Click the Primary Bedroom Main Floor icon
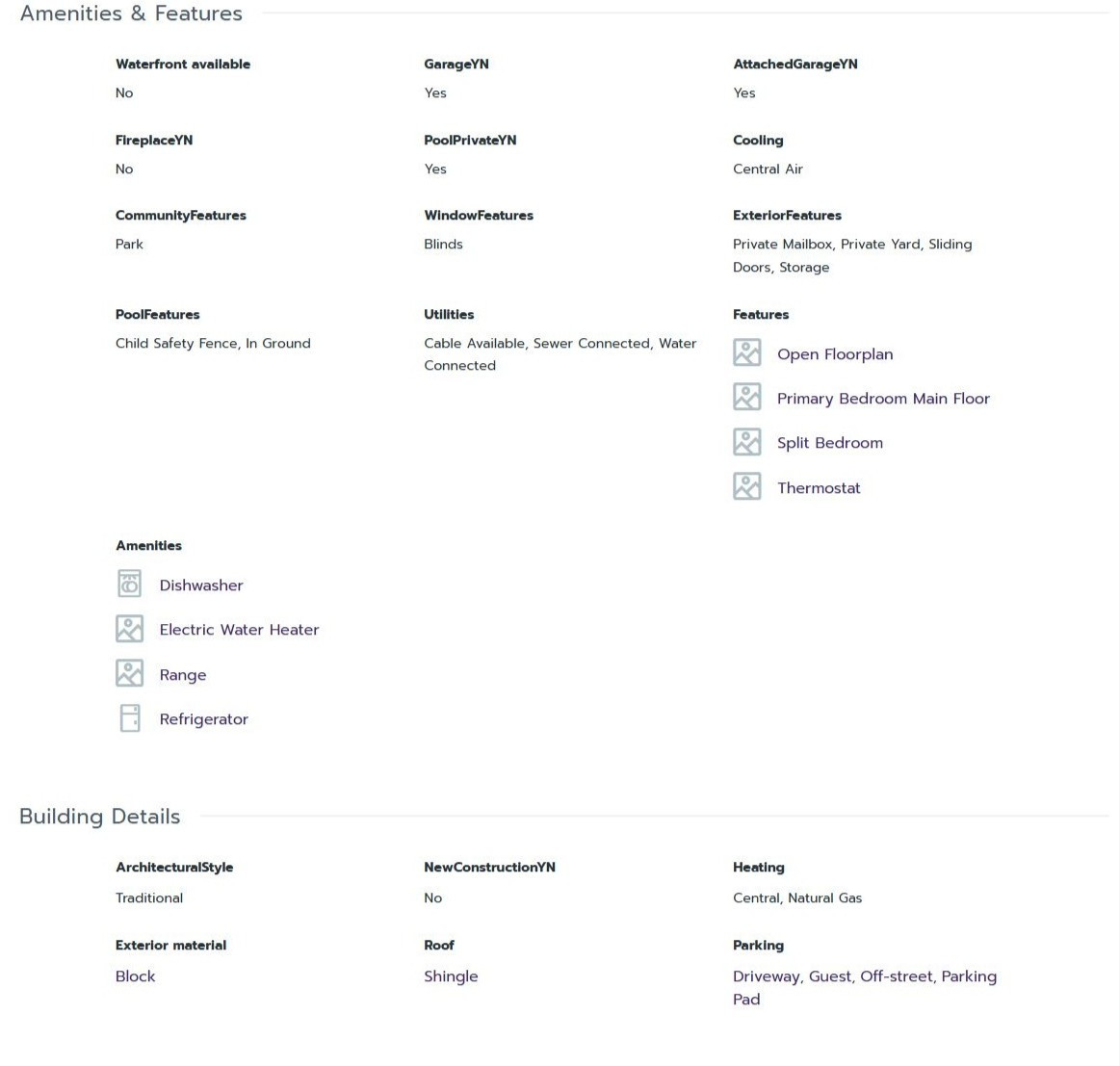 [x=746, y=397]
